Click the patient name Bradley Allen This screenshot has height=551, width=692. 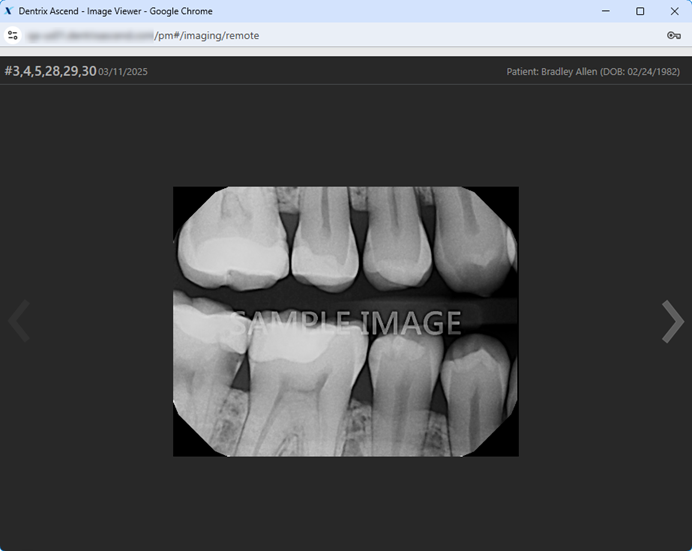569,72
